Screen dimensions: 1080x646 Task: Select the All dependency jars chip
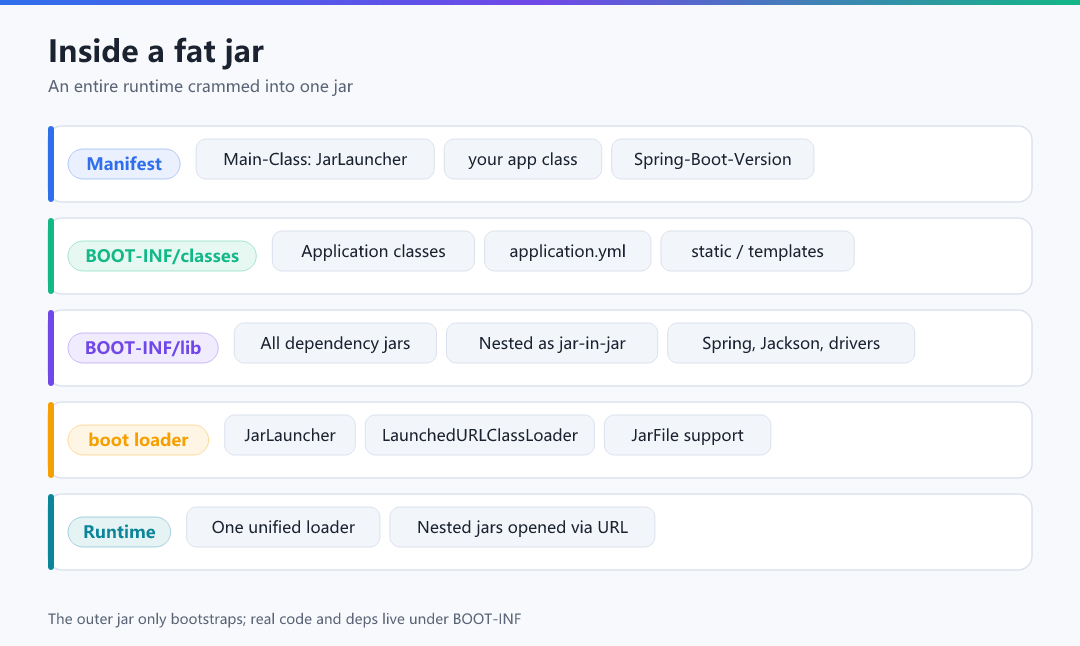(x=335, y=343)
